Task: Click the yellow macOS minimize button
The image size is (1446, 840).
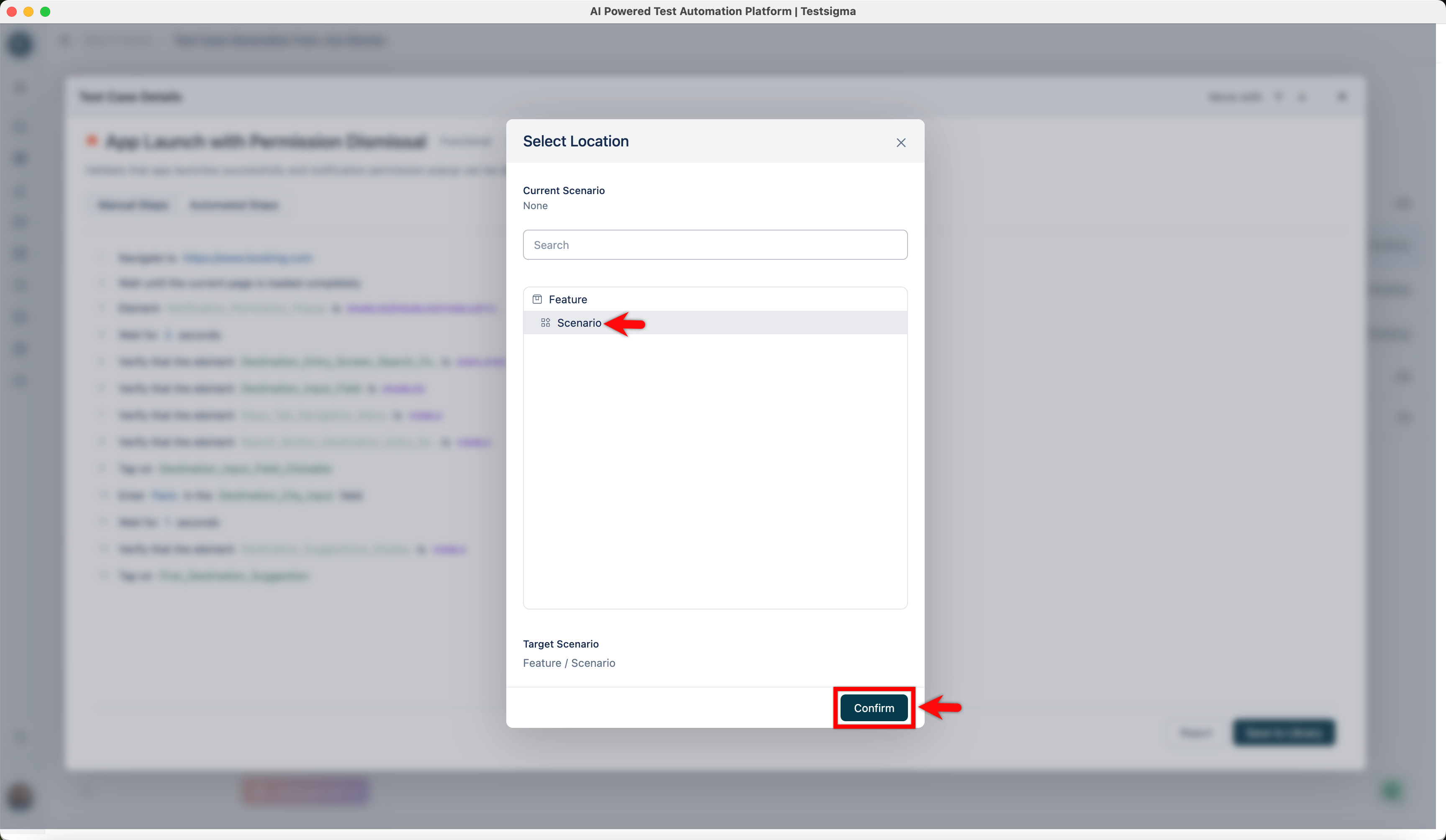Action: click(28, 11)
